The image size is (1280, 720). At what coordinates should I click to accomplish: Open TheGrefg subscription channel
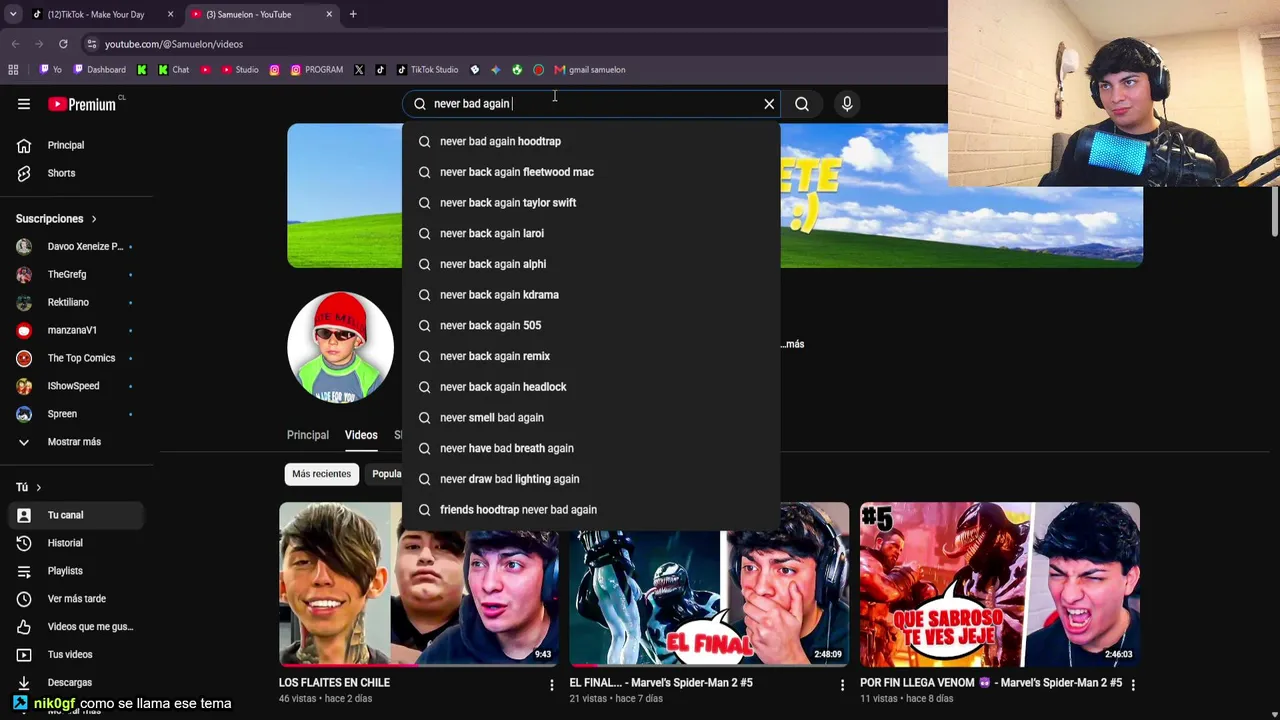coord(76,274)
